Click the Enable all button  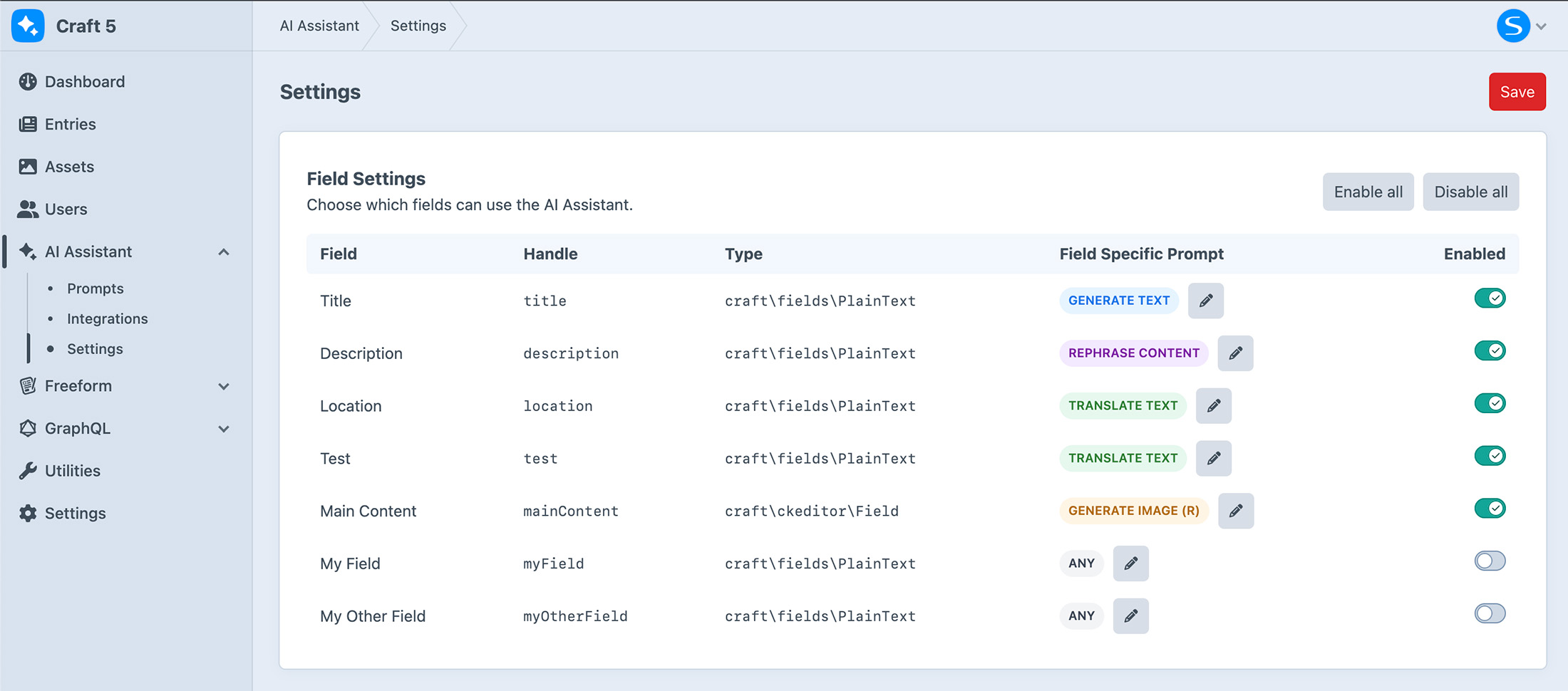(x=1368, y=192)
